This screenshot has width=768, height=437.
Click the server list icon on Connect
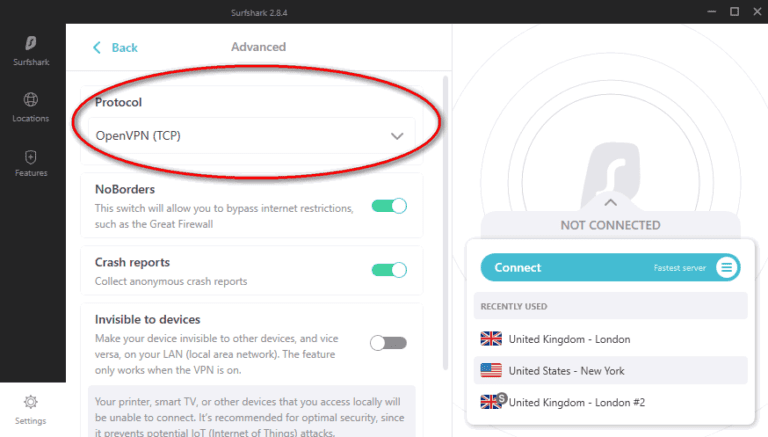(x=727, y=267)
